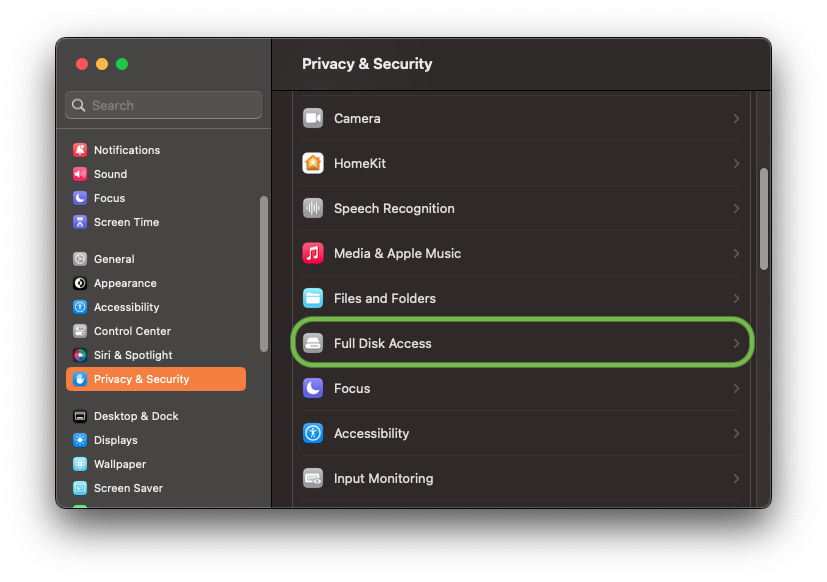The width and height of the screenshot is (827, 582).
Task: Click the Notifications bell icon in the sidebar
Action: point(80,150)
